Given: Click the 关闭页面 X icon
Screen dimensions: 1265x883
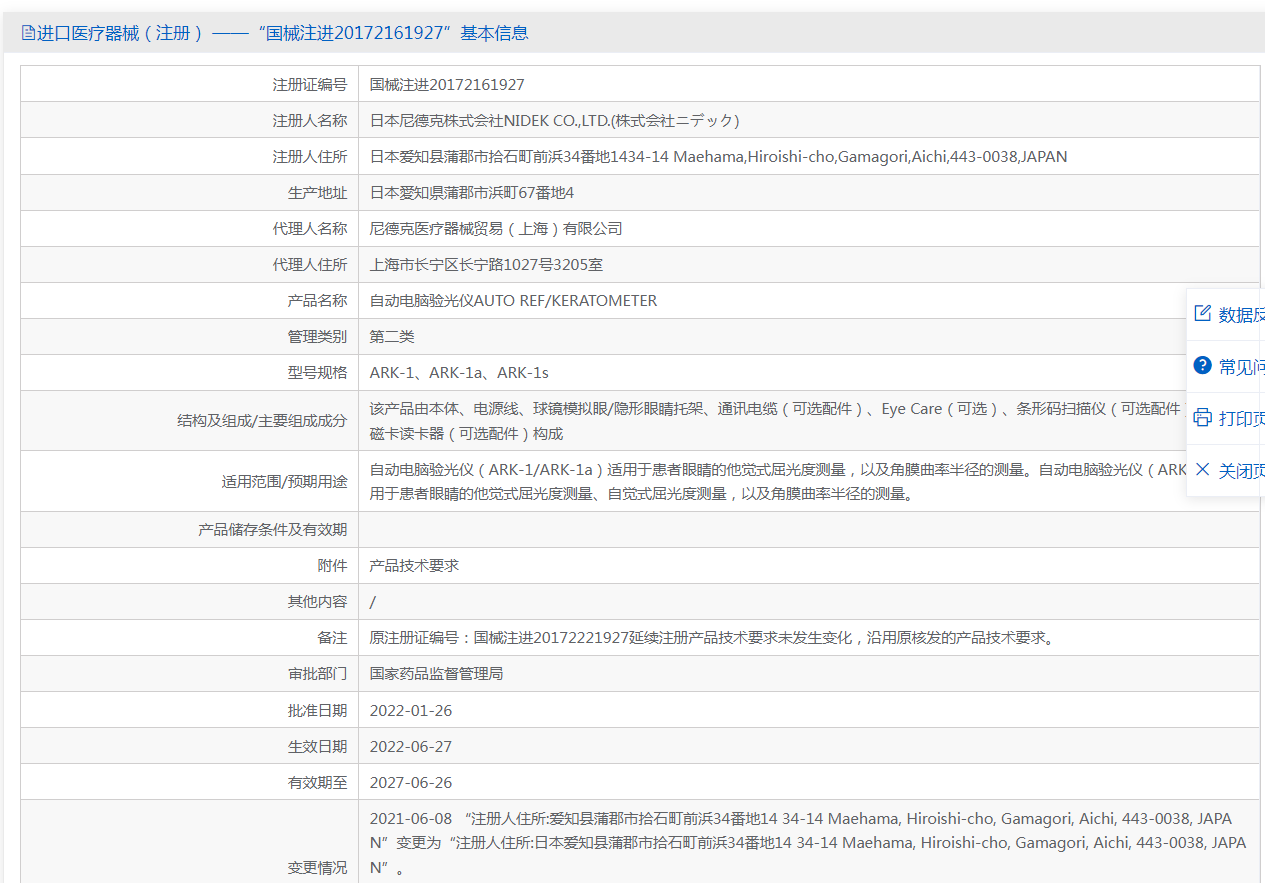Looking at the screenshot, I should pos(1203,470).
